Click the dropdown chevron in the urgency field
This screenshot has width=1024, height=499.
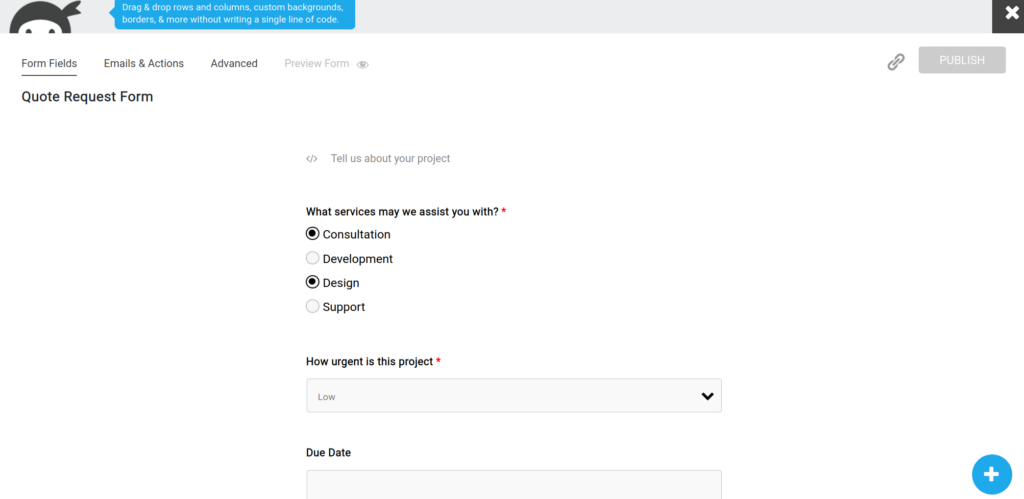tap(707, 396)
